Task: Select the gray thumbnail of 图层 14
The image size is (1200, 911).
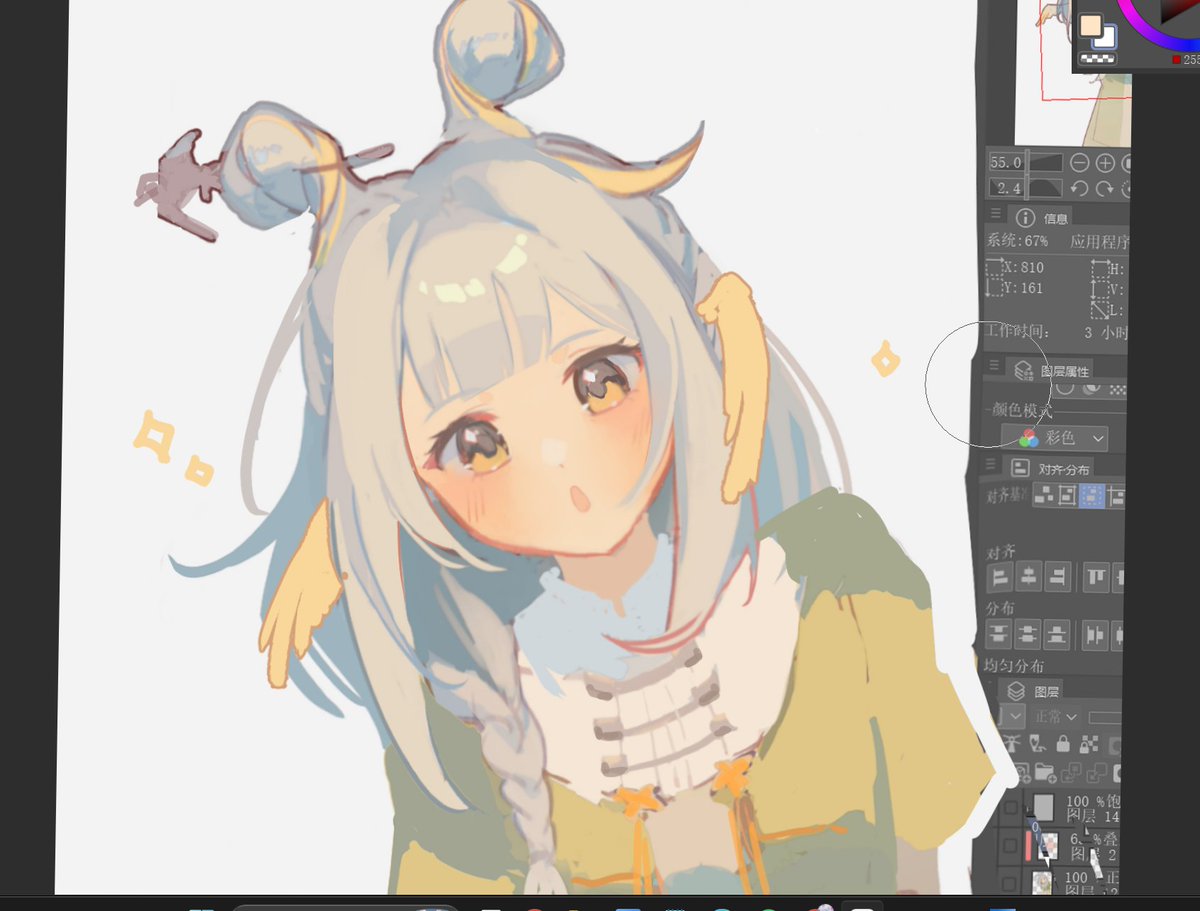Action: [1044, 807]
